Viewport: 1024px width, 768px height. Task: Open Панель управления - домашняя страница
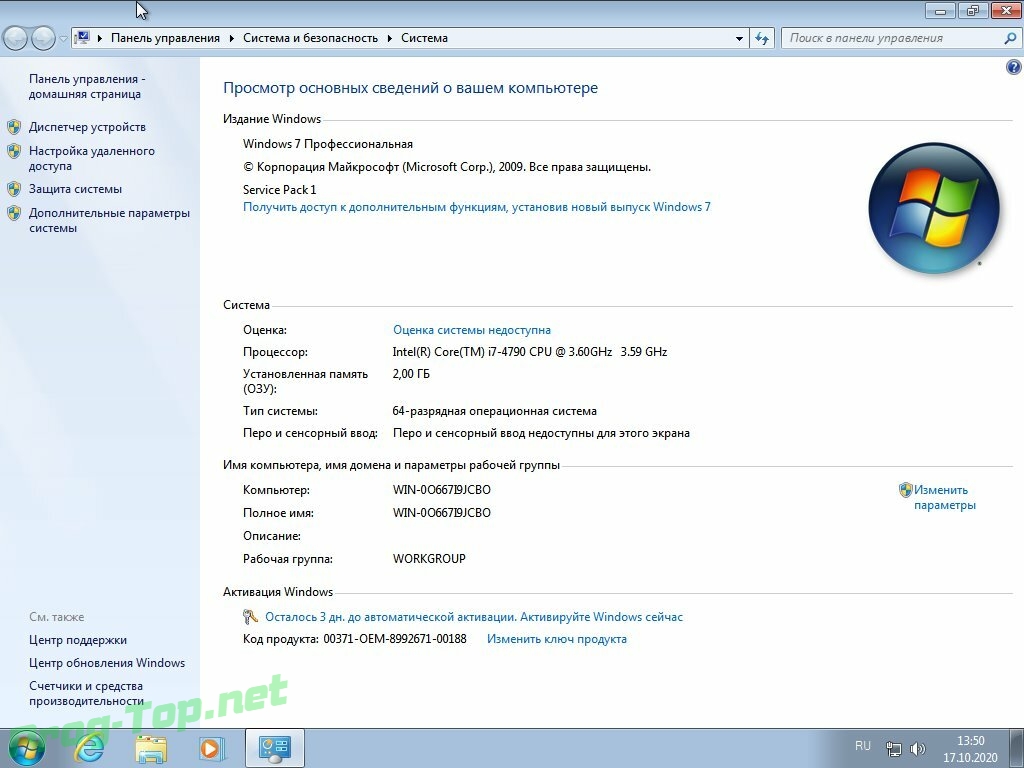click(x=85, y=86)
